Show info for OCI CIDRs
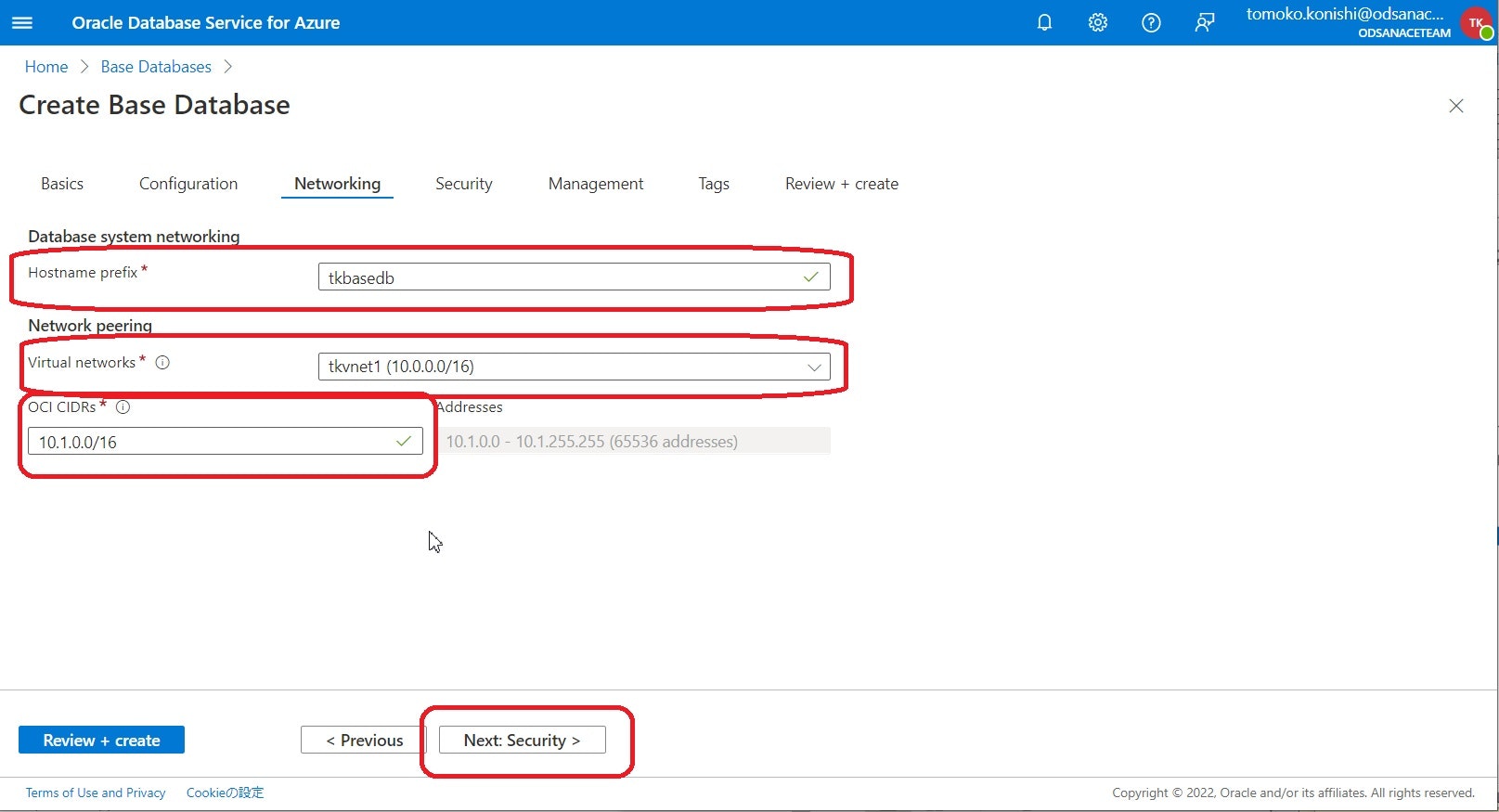1499x812 pixels. (x=123, y=407)
